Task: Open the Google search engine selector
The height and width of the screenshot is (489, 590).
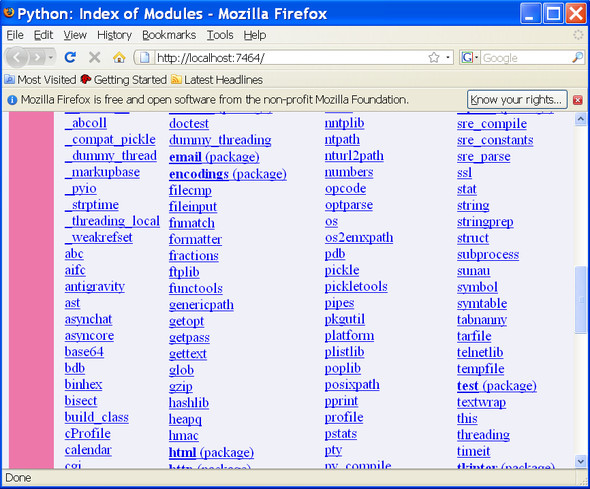Action: pyautogui.click(x=469, y=58)
